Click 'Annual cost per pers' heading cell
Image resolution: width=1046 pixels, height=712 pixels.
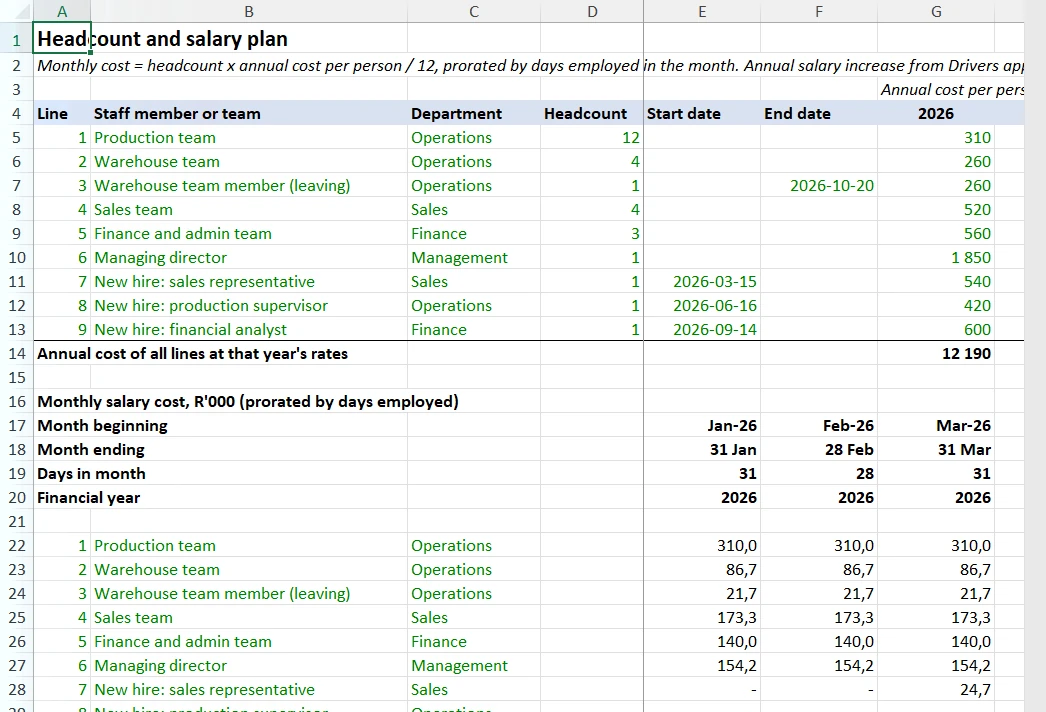tap(952, 89)
